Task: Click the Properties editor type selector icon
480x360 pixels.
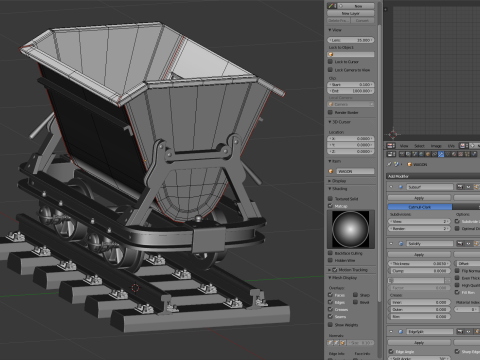Action: click(x=391, y=154)
